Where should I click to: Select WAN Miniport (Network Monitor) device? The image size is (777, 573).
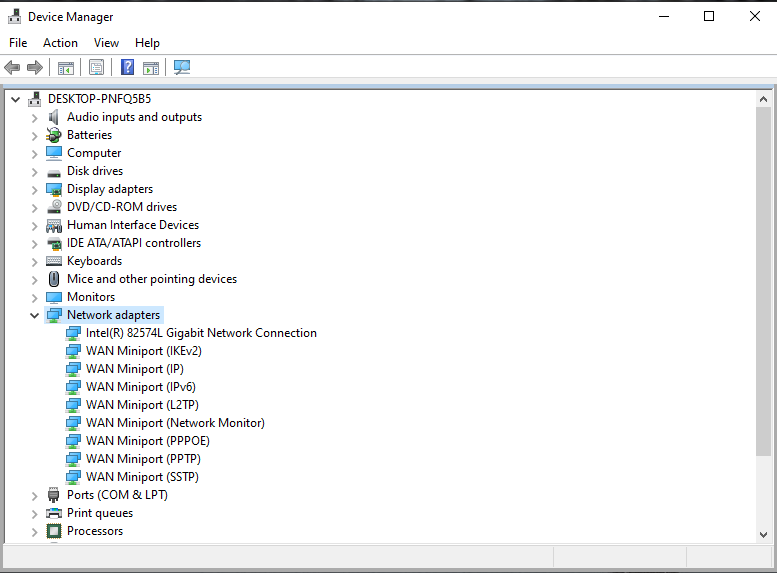click(175, 423)
